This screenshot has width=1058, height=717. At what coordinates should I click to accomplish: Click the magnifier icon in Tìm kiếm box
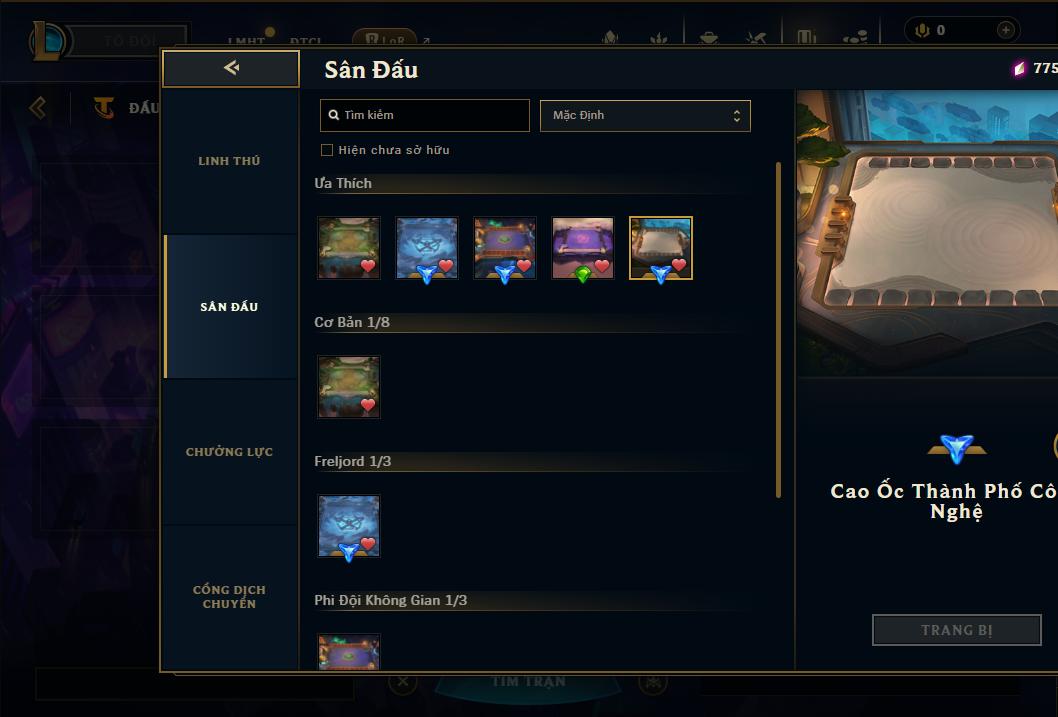click(x=333, y=115)
